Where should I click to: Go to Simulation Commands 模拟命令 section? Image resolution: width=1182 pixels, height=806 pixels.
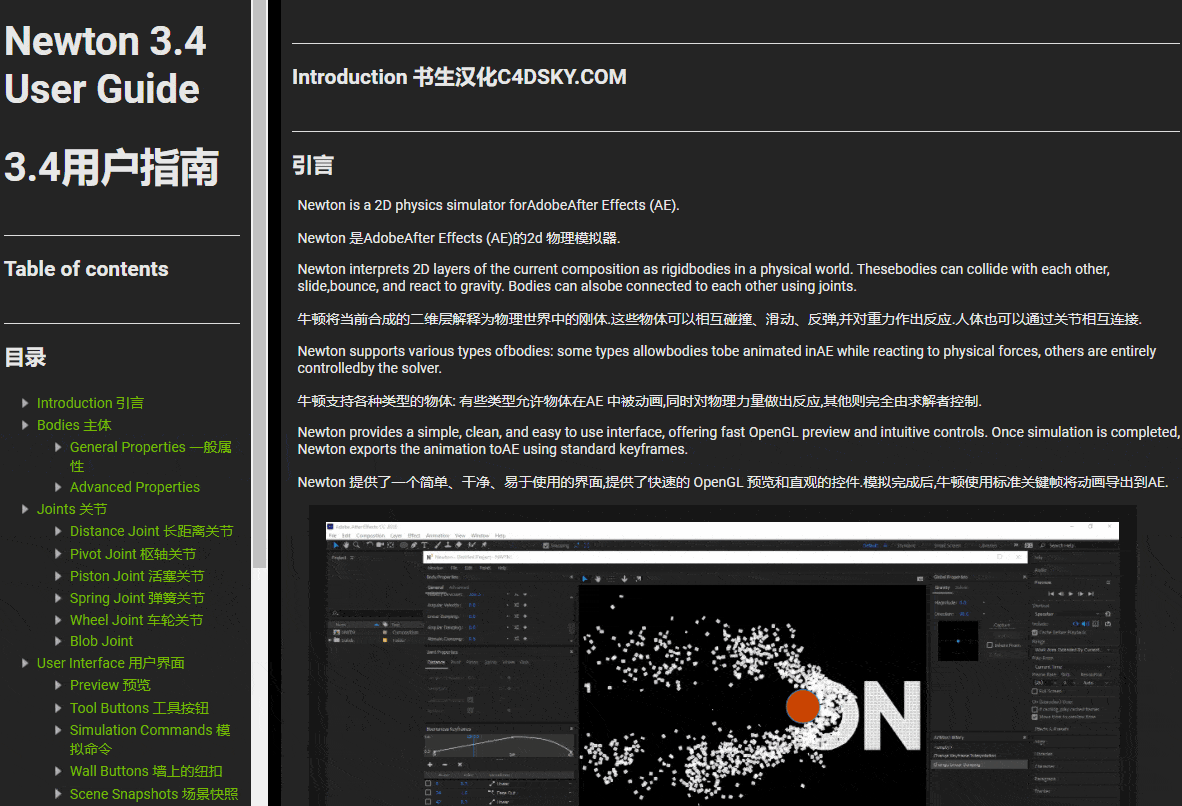(x=150, y=740)
